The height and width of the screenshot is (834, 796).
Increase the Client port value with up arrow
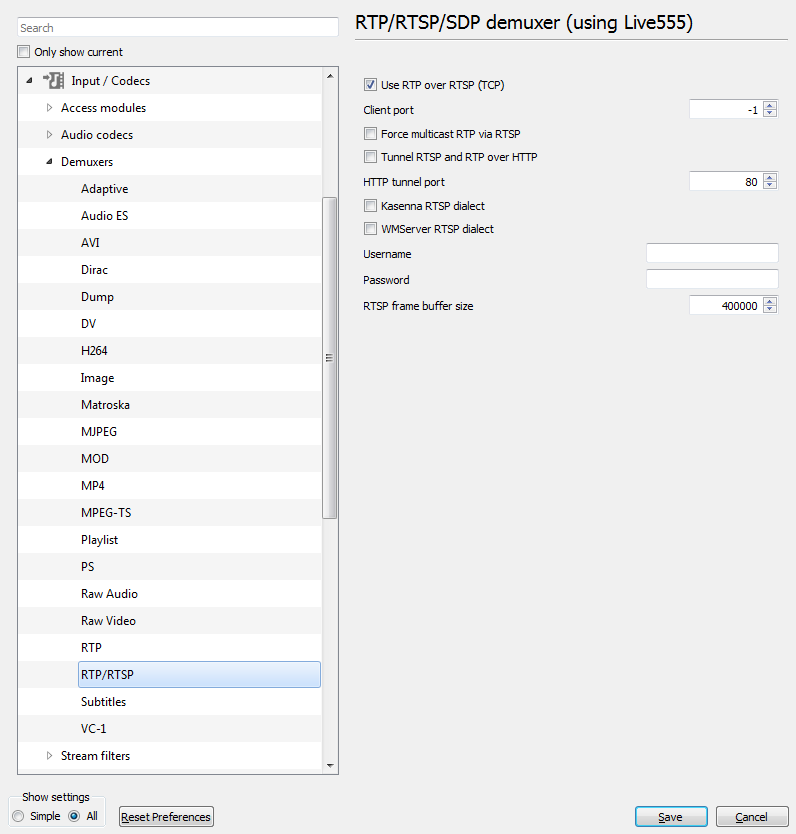coord(769,106)
